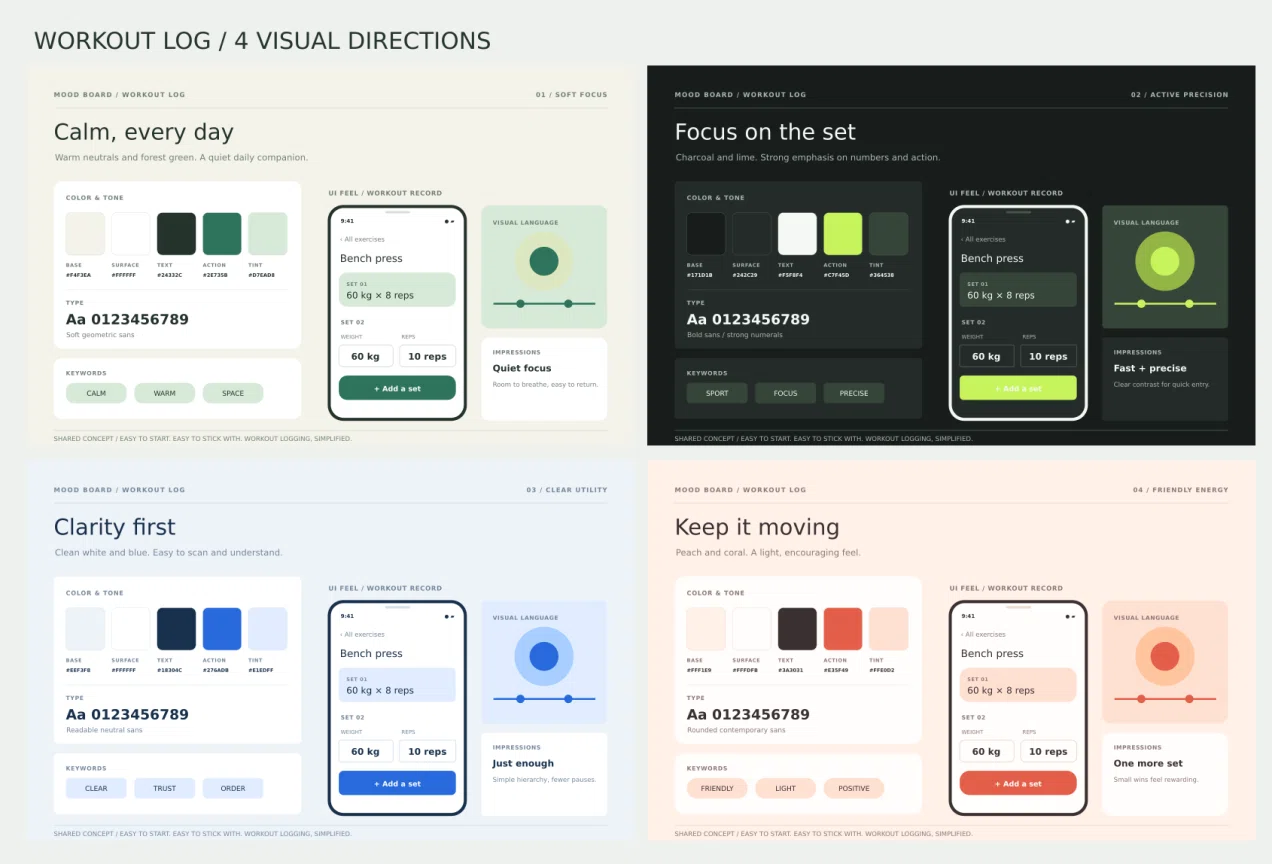Viewport: 1272px width, 864px height.
Task: Click the '10 reps' field in dark phone
Action: [1049, 356]
